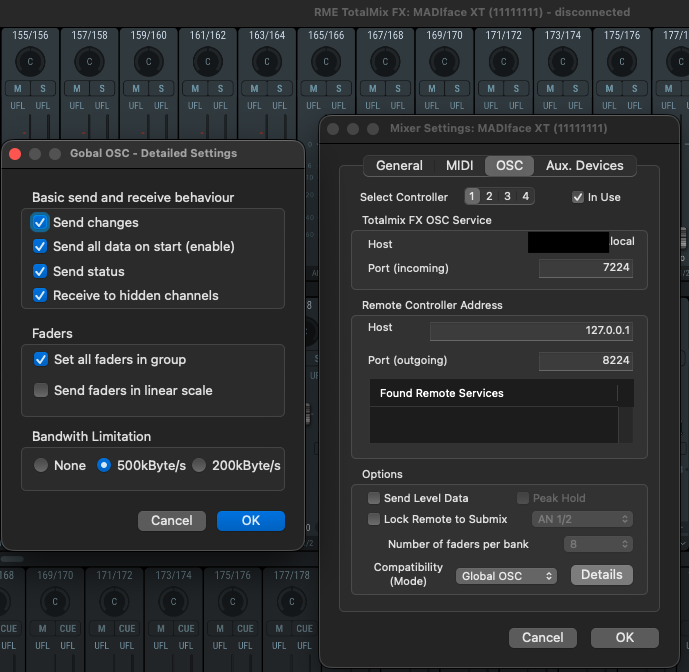Select Controller 4
Viewport: 689px width, 672px height.
[x=526, y=196]
